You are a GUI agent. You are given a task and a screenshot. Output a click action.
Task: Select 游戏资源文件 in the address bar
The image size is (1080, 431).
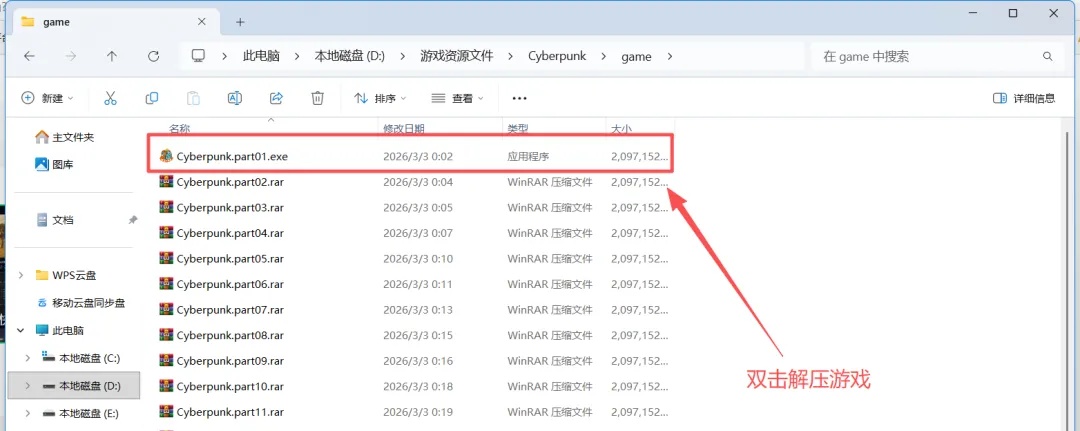(x=457, y=56)
